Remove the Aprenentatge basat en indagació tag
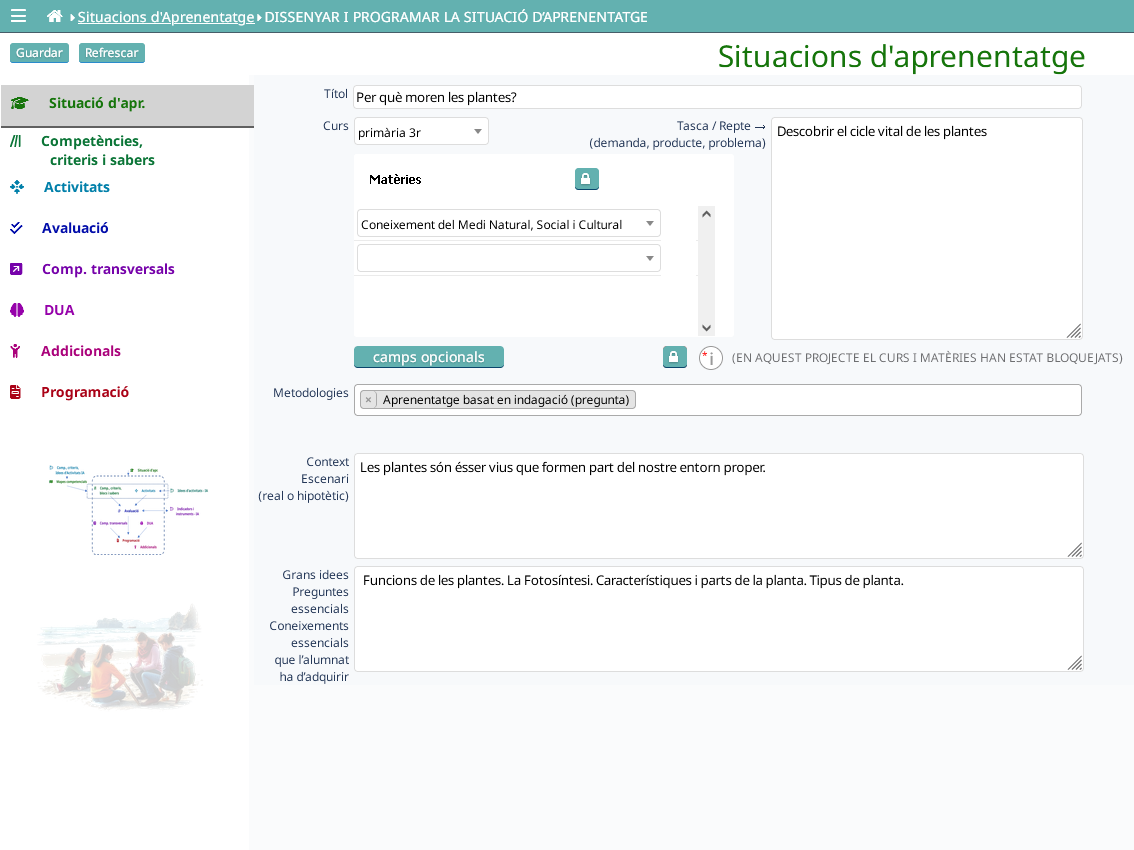Screen dimensions: 1134x850 coord(368,399)
